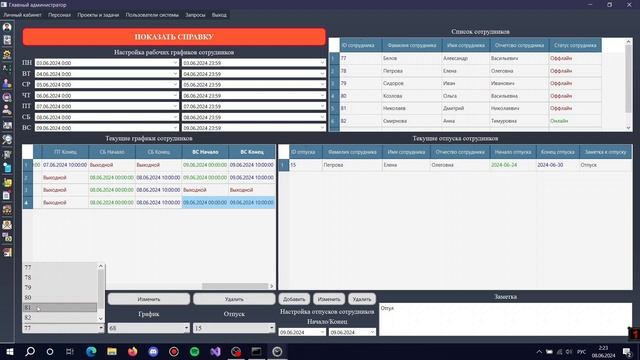Open File Explorer from the taskbar
The height and width of the screenshot is (360, 640).
click(x=112, y=351)
